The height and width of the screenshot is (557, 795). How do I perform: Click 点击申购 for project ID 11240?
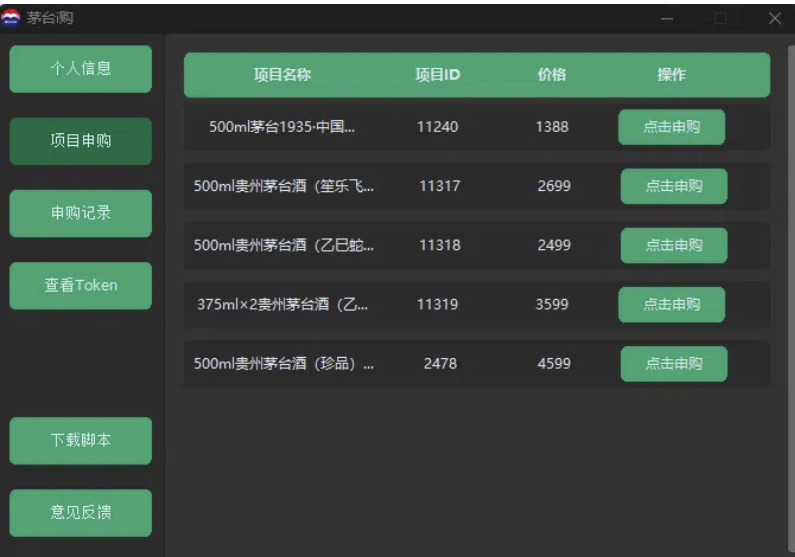(x=671, y=127)
